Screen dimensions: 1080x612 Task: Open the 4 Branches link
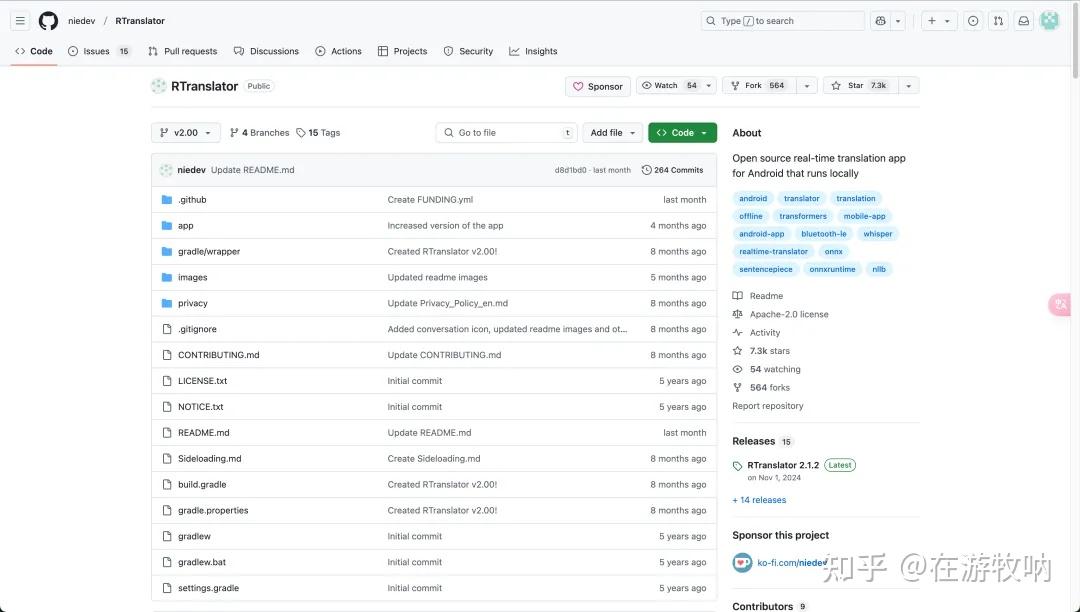click(260, 133)
